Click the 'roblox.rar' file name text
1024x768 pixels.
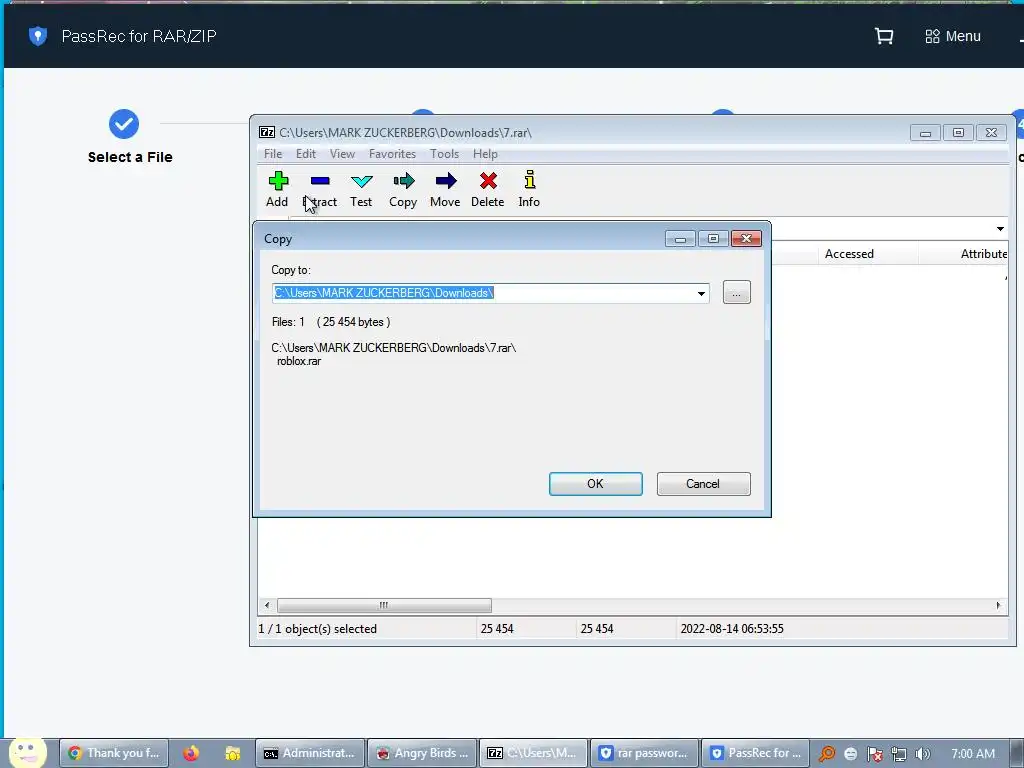pyautogui.click(x=299, y=361)
